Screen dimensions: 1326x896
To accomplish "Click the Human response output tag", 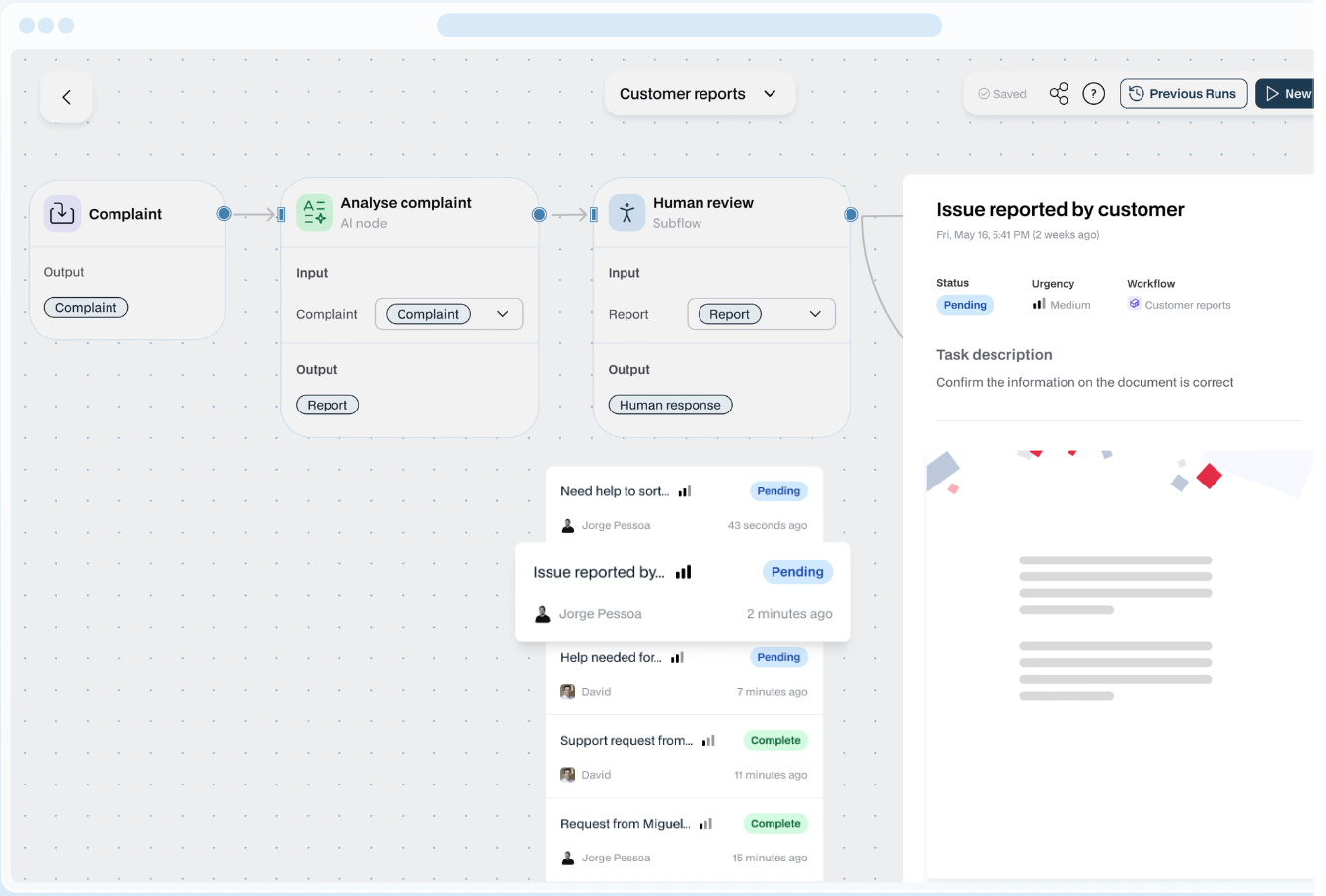I will coord(670,405).
